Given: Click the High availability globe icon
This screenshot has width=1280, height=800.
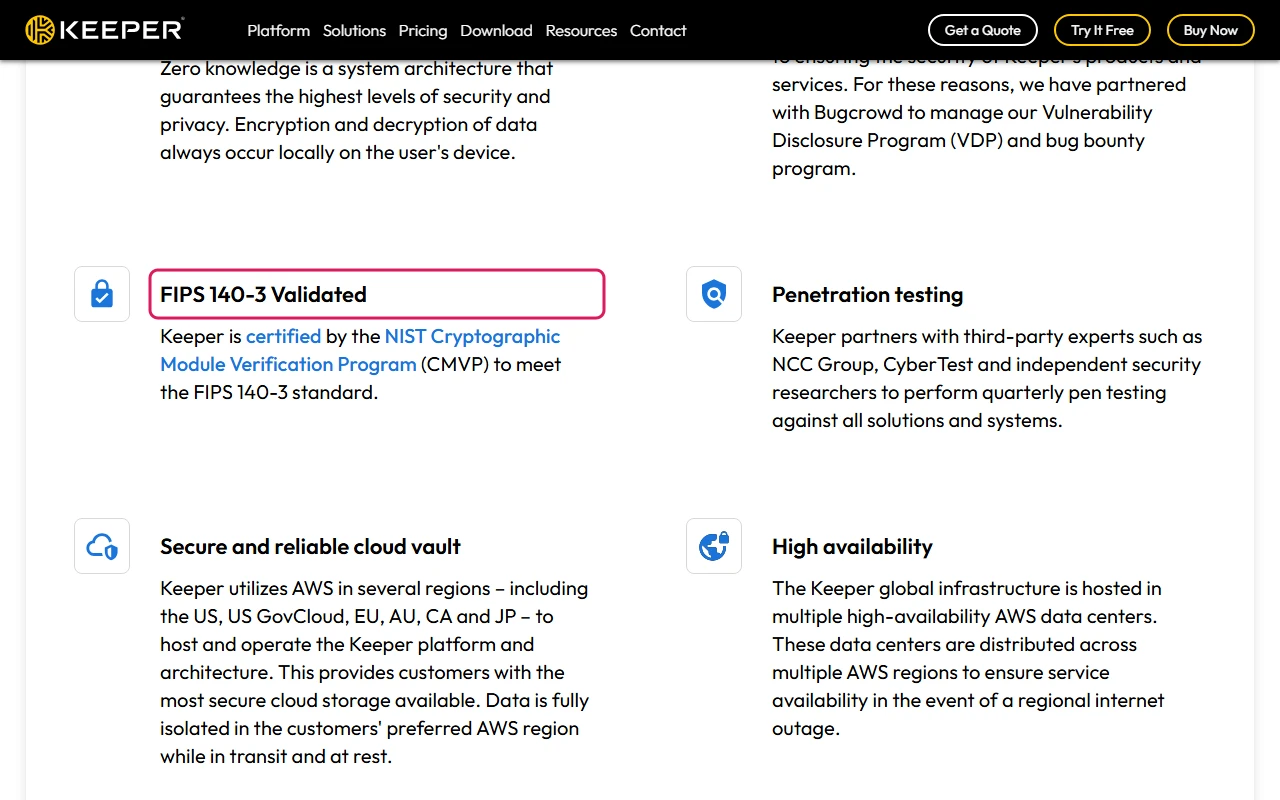Looking at the screenshot, I should tap(714, 546).
